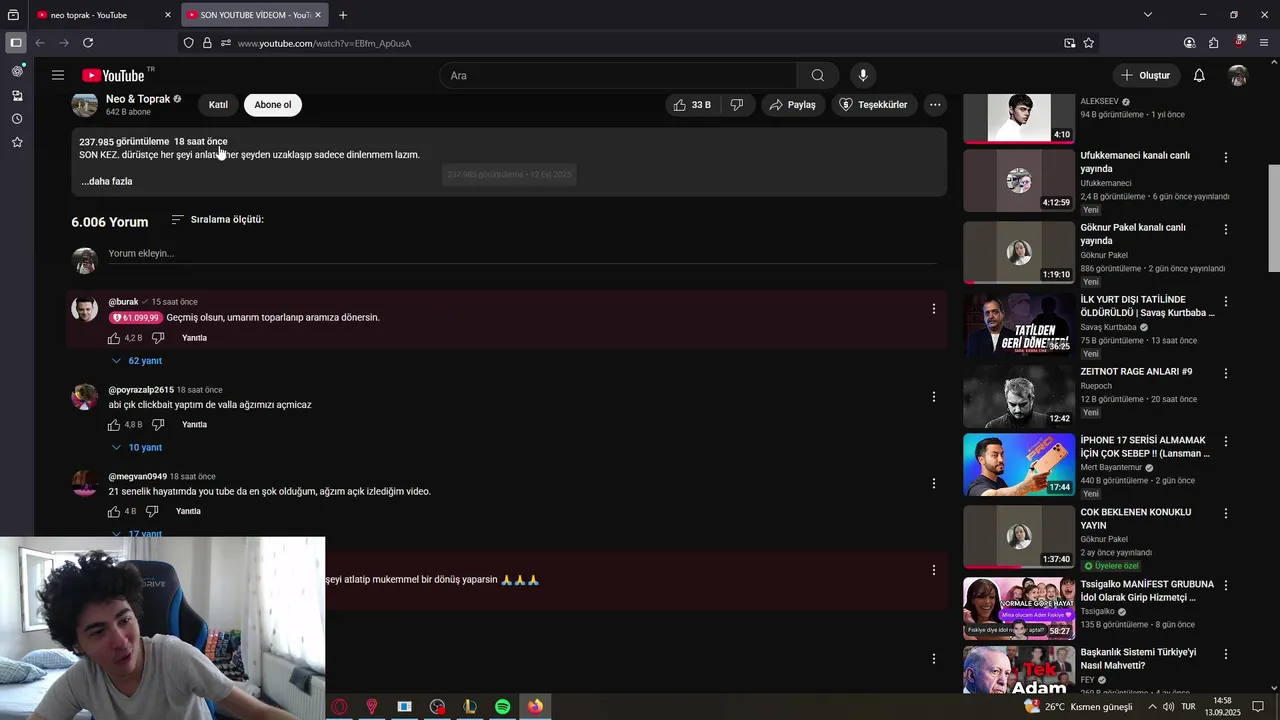Viewport: 1280px width, 720px height.
Task: Start voice search with the microphone icon
Action: click(863, 75)
